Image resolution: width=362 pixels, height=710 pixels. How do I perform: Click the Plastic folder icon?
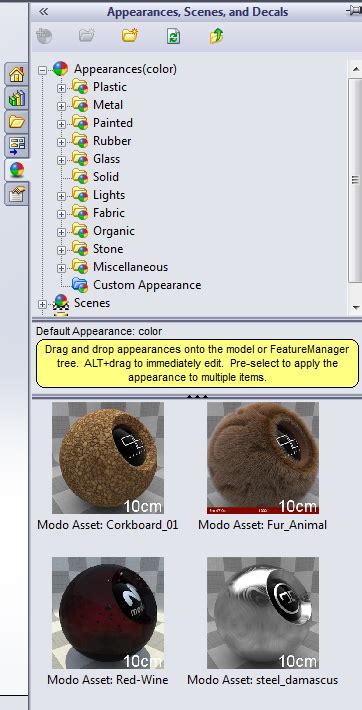[80, 86]
